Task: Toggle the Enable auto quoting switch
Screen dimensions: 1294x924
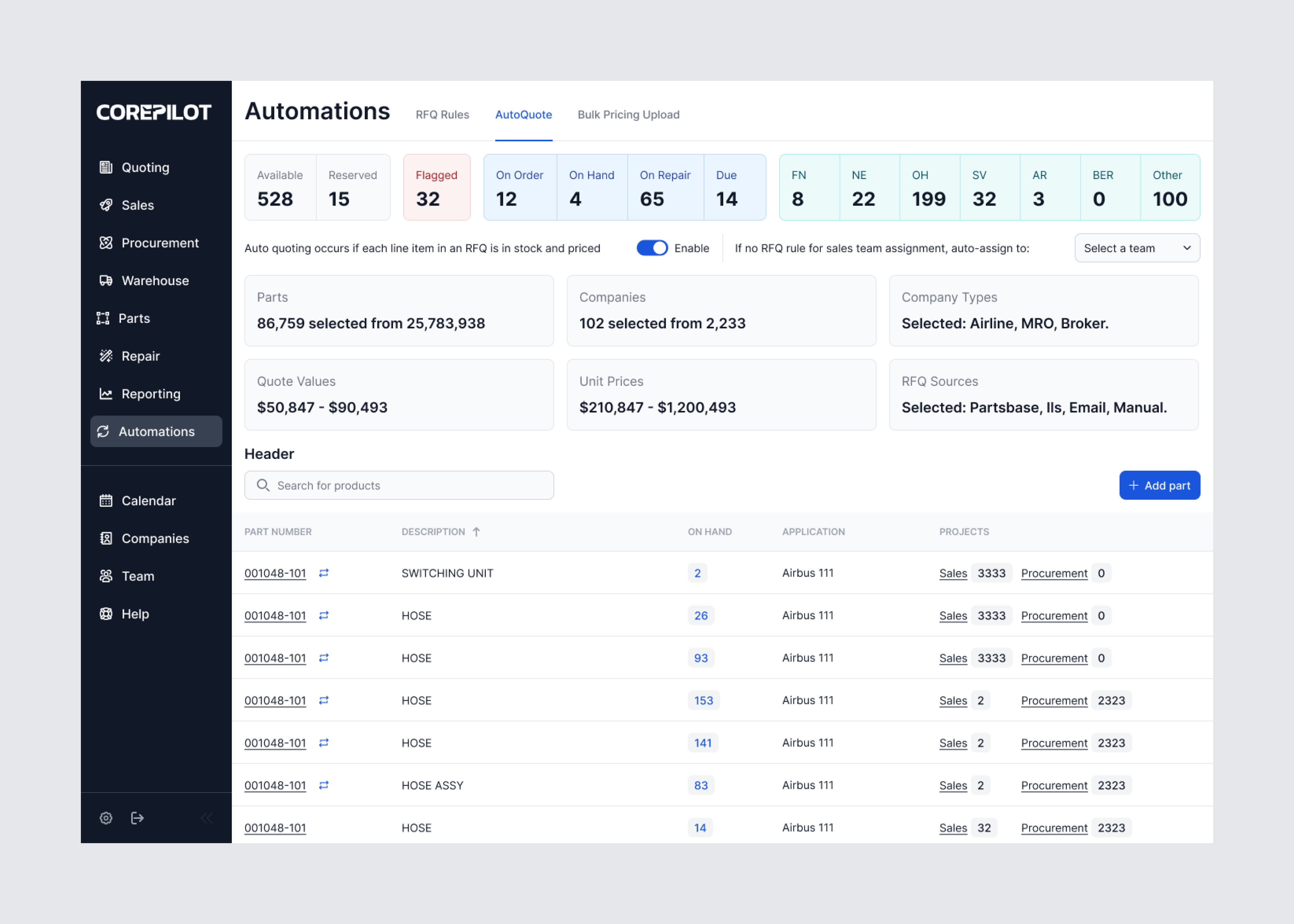Action: pos(652,248)
